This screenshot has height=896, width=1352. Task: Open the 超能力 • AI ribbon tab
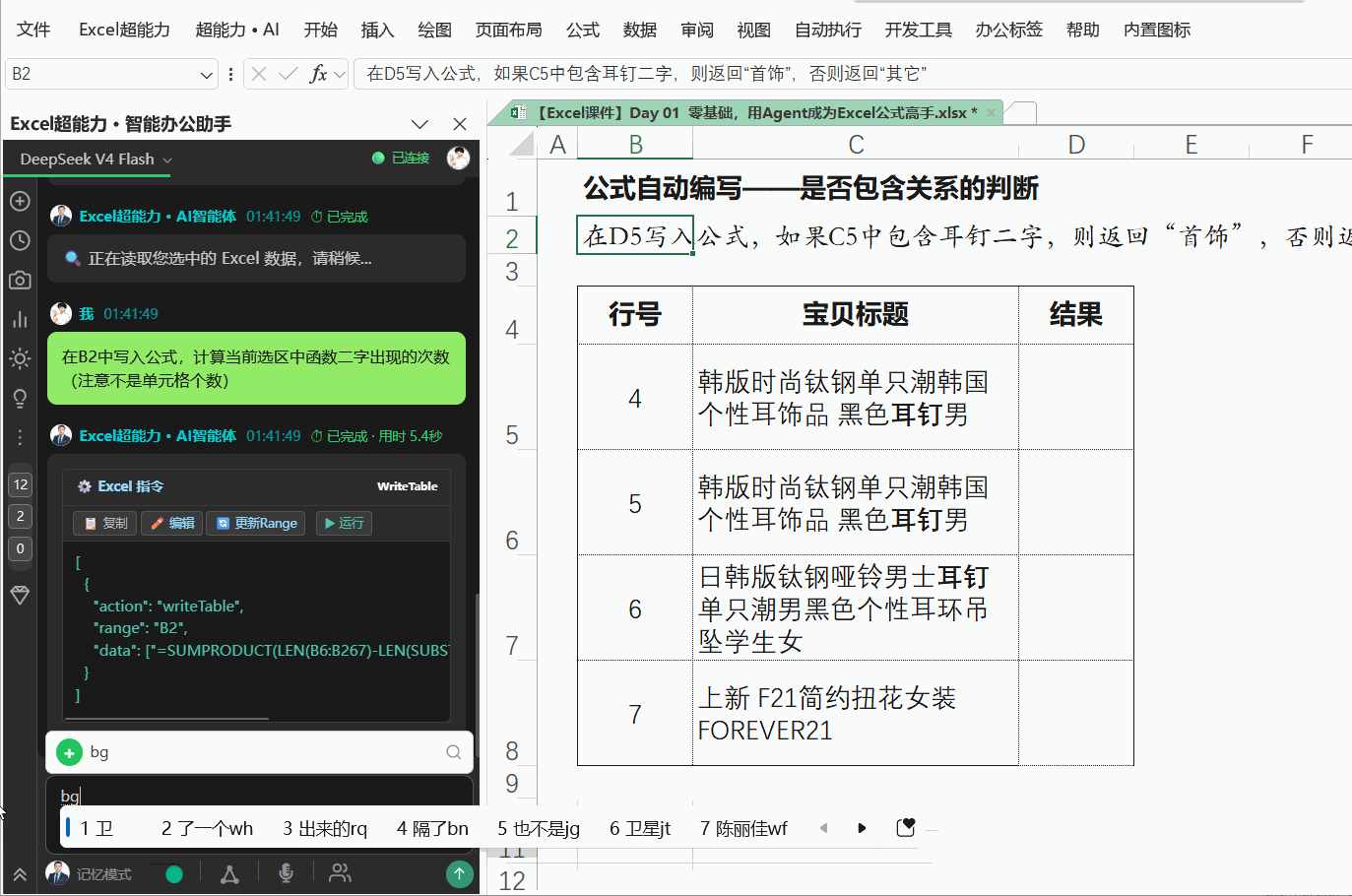[x=237, y=30]
